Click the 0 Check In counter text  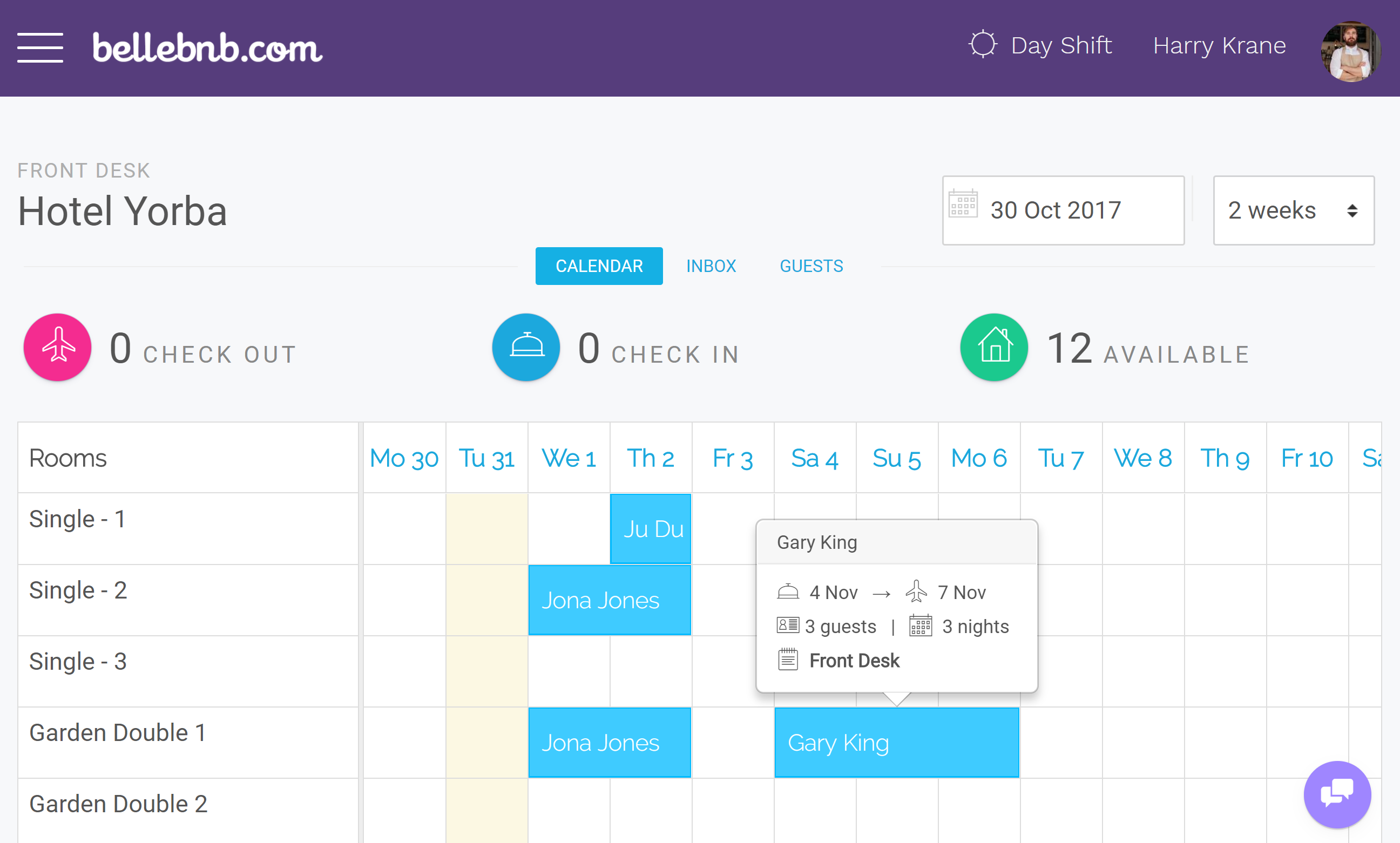point(659,349)
